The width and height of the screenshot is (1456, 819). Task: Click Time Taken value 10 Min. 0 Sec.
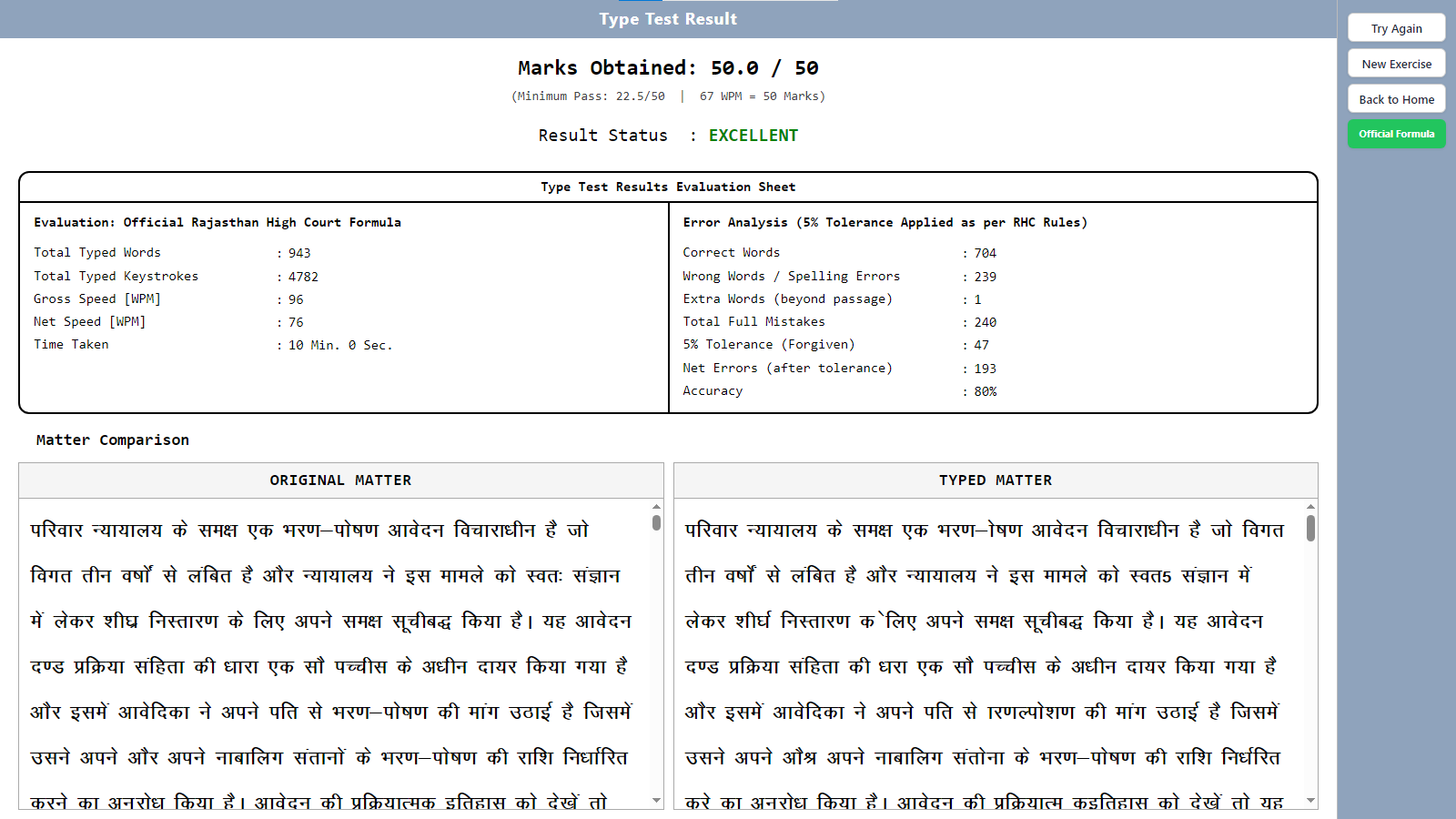(x=340, y=345)
